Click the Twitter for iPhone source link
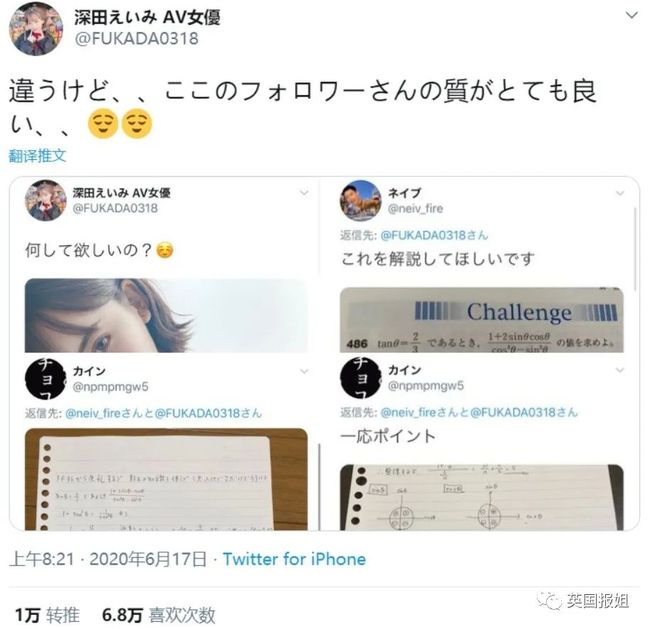650x629 pixels. 294,559
